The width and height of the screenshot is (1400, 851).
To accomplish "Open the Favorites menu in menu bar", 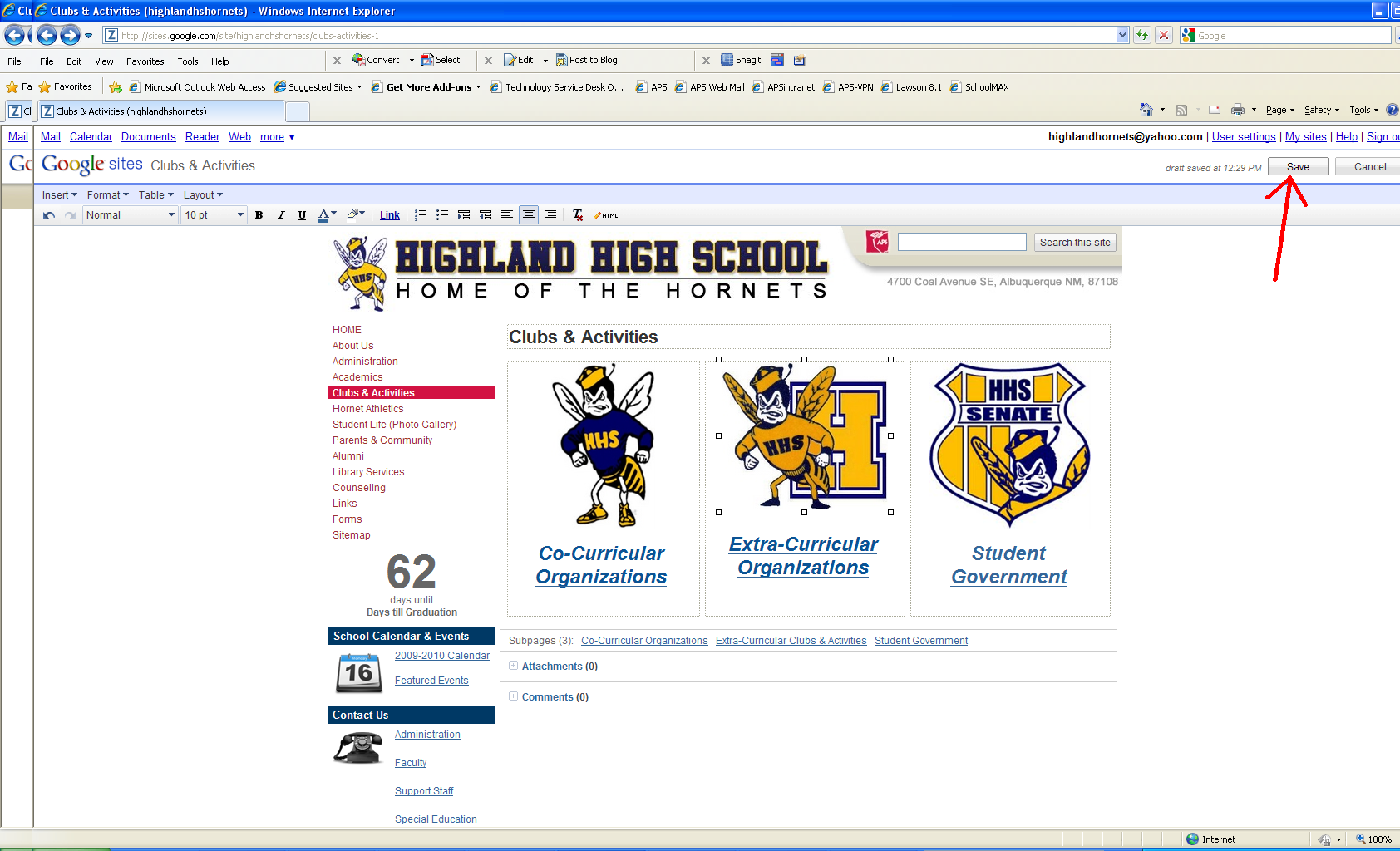I will (145, 61).
